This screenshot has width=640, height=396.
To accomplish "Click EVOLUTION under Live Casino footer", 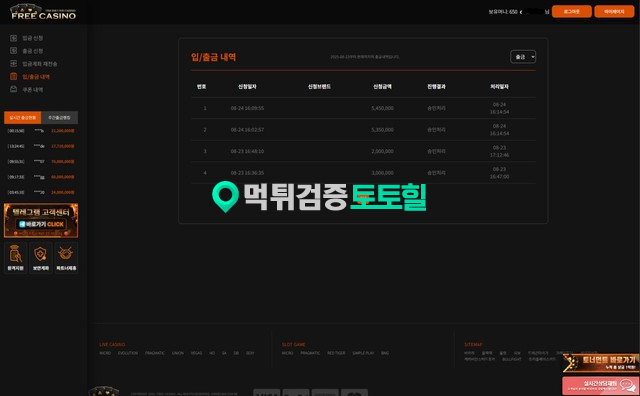I will [128, 353].
